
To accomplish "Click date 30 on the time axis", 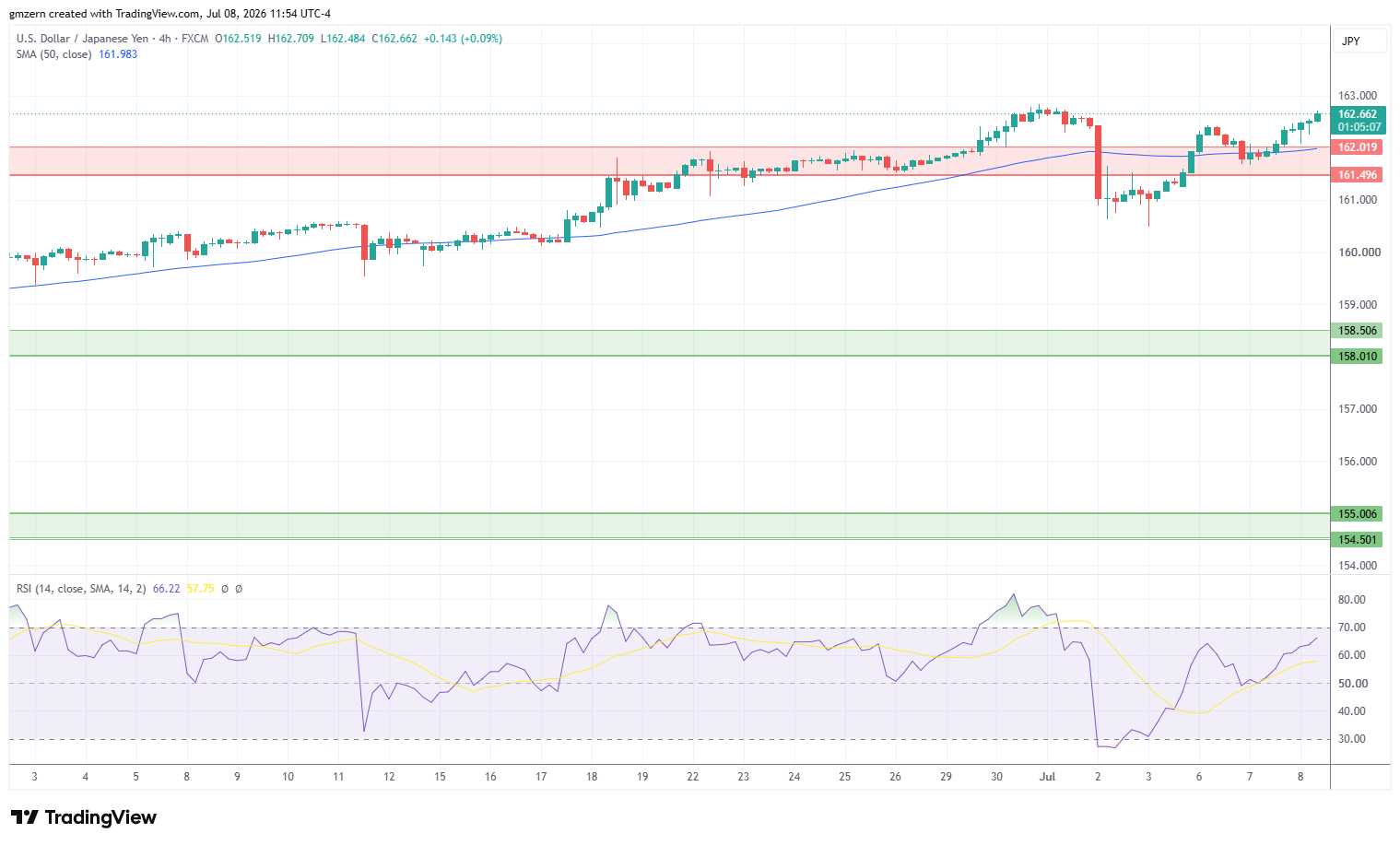I will (x=996, y=777).
